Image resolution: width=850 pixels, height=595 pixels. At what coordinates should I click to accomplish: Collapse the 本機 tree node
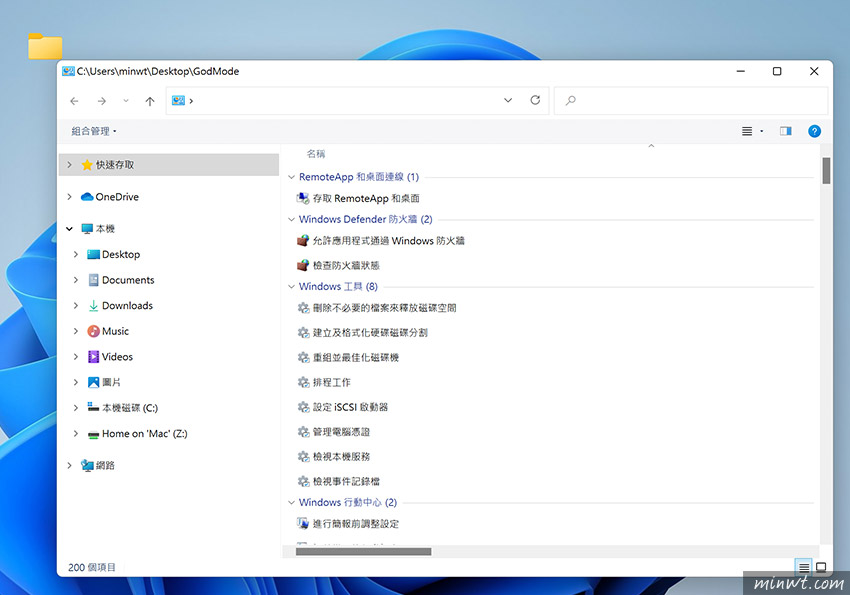pyautogui.click(x=69, y=229)
